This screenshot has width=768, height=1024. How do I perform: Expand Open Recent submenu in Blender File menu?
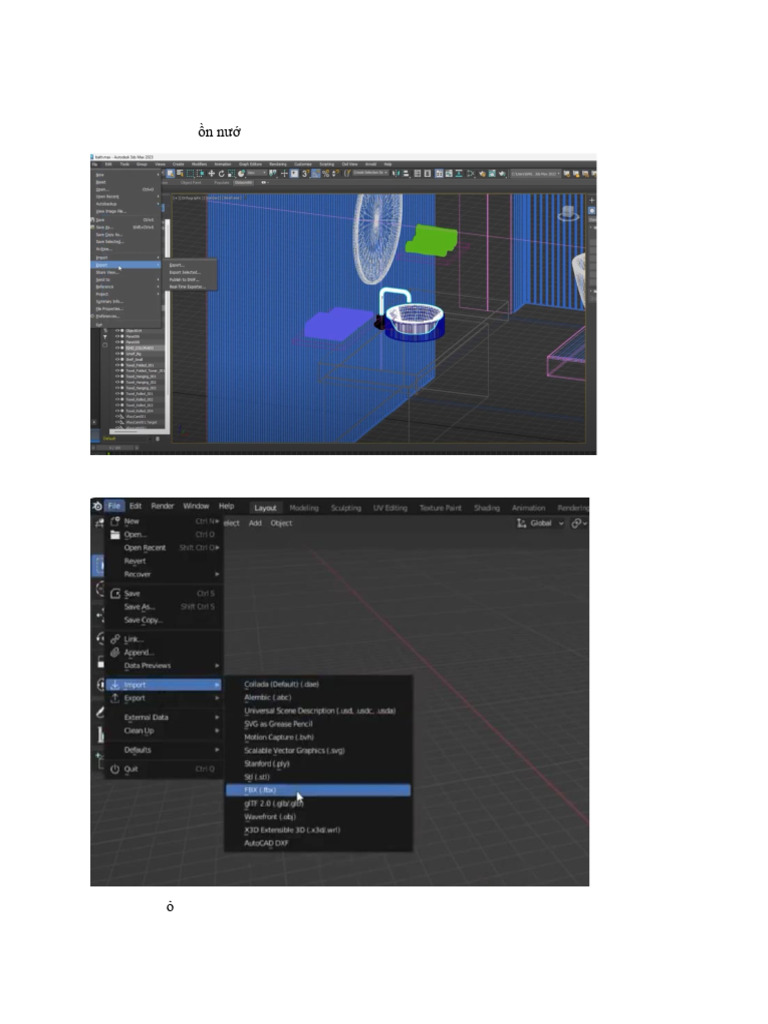pos(165,548)
